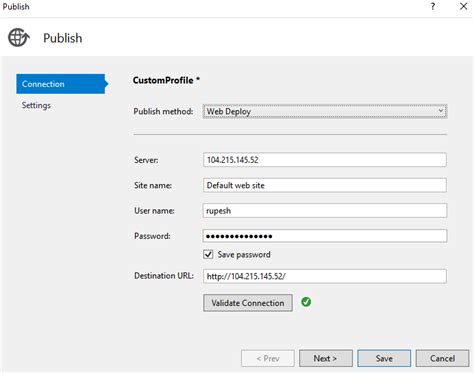
Task: Switch to the Settings tab
Action: (x=36, y=105)
